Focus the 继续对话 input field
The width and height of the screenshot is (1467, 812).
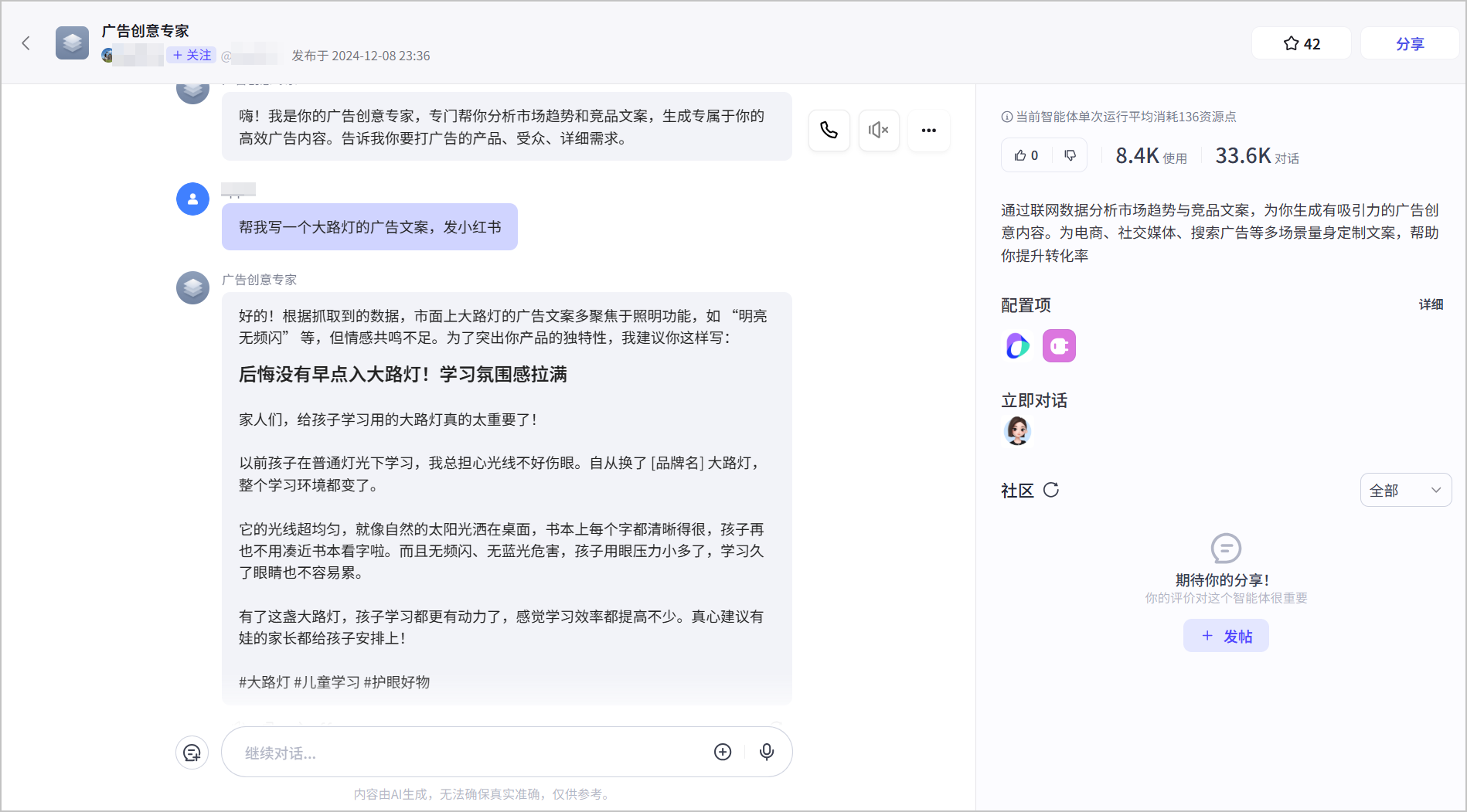471,753
